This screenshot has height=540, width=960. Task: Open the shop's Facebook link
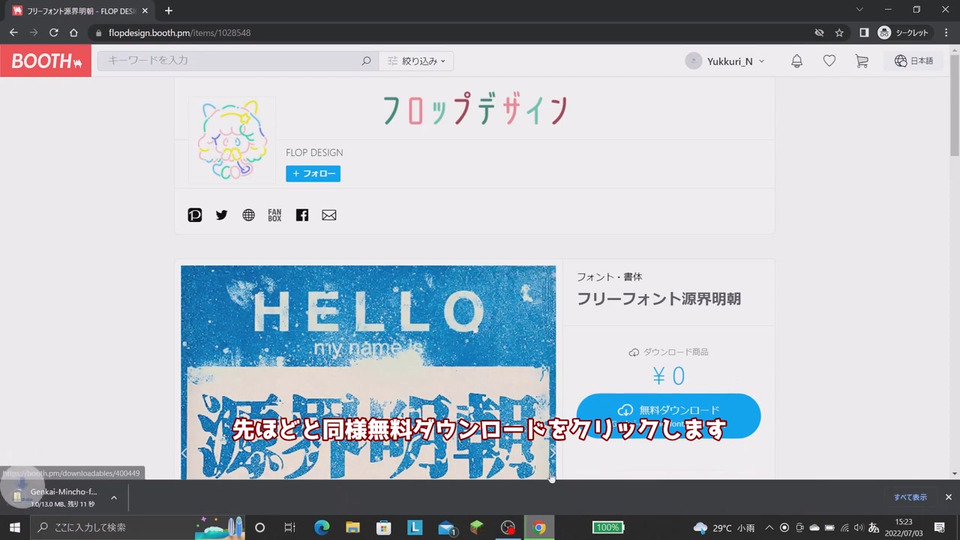coord(302,215)
